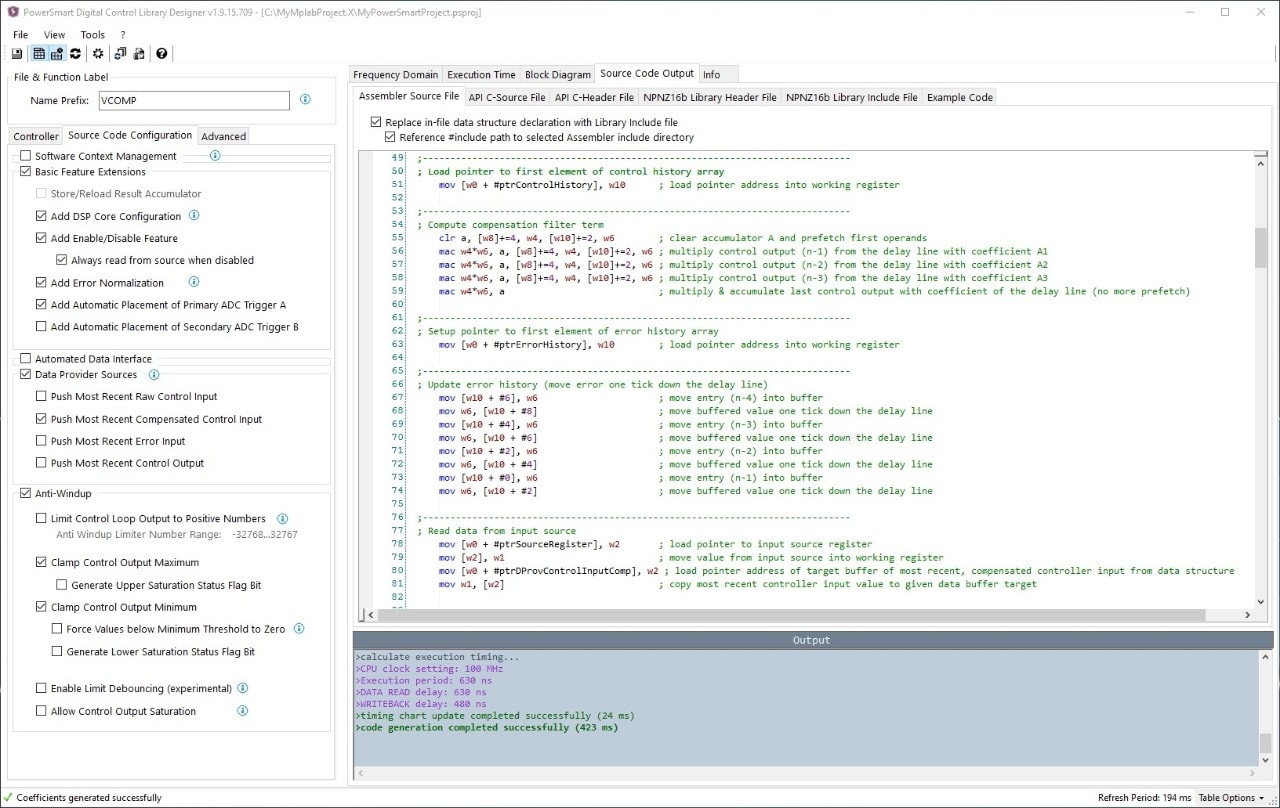This screenshot has height=808, width=1280.
Task: Click info icon next to Add Error Normalization
Action: tap(194, 283)
